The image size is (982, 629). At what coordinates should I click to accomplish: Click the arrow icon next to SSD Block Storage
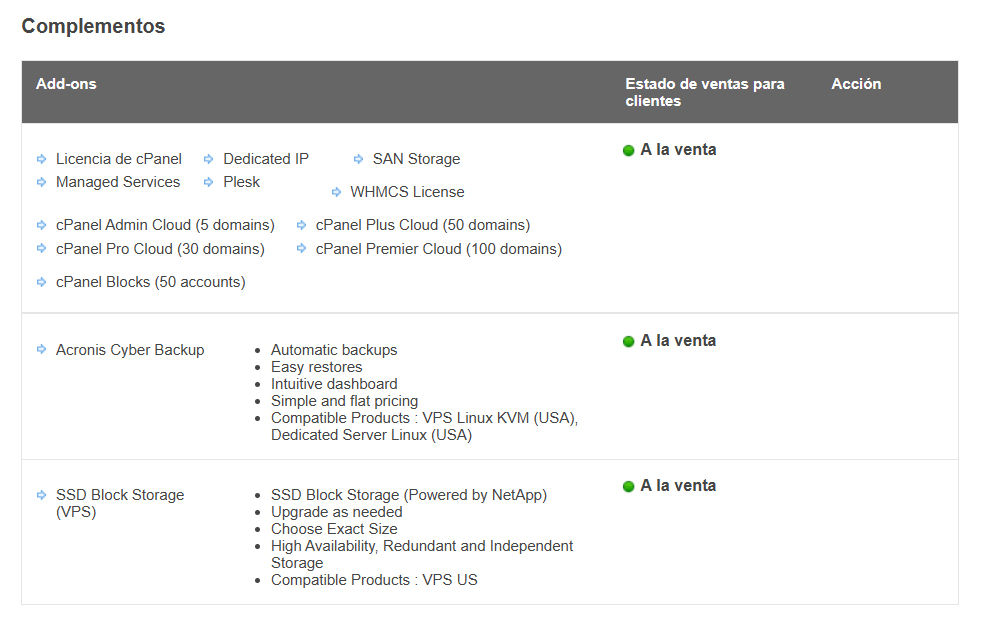pos(41,495)
